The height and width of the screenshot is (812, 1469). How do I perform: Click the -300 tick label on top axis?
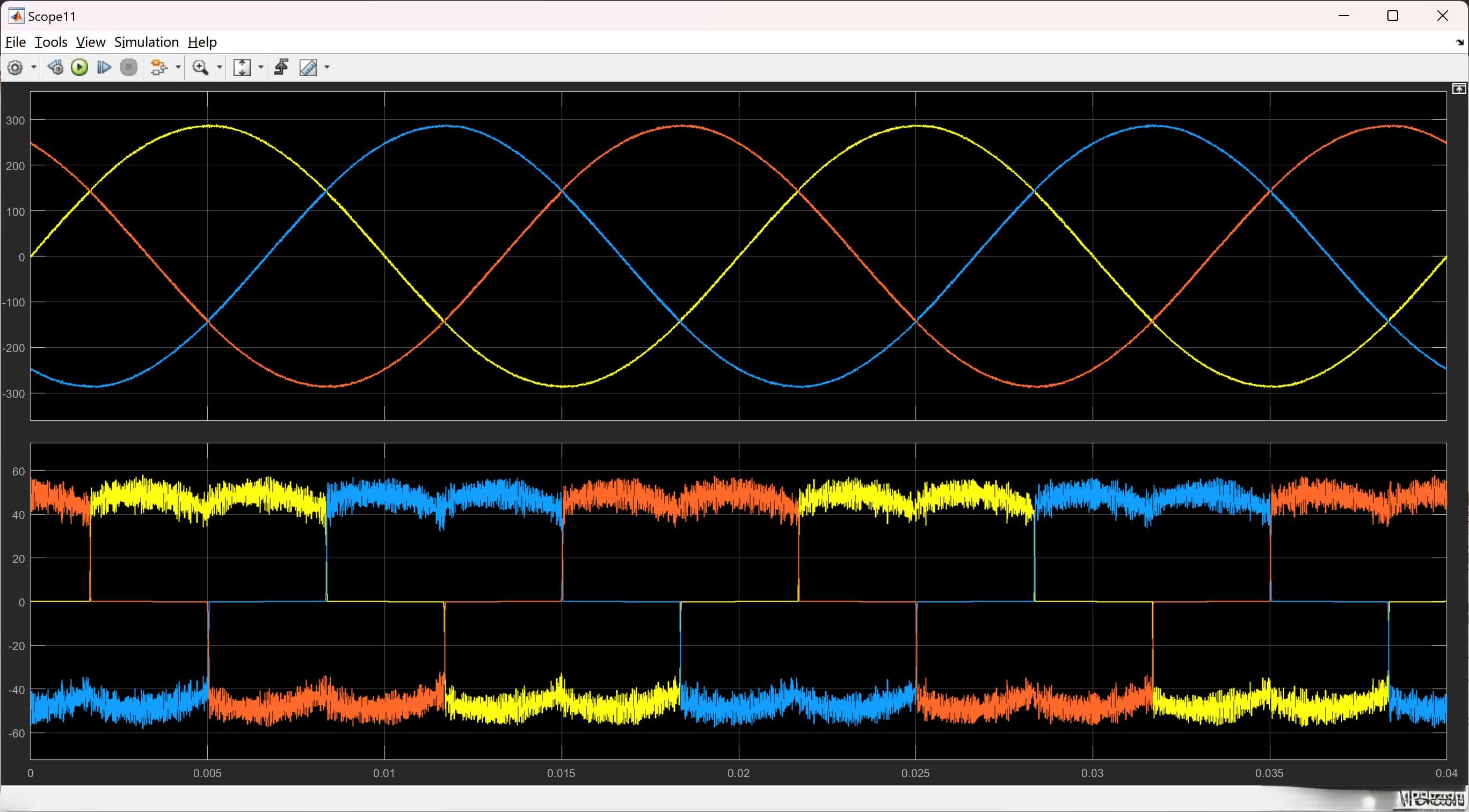(x=13, y=394)
